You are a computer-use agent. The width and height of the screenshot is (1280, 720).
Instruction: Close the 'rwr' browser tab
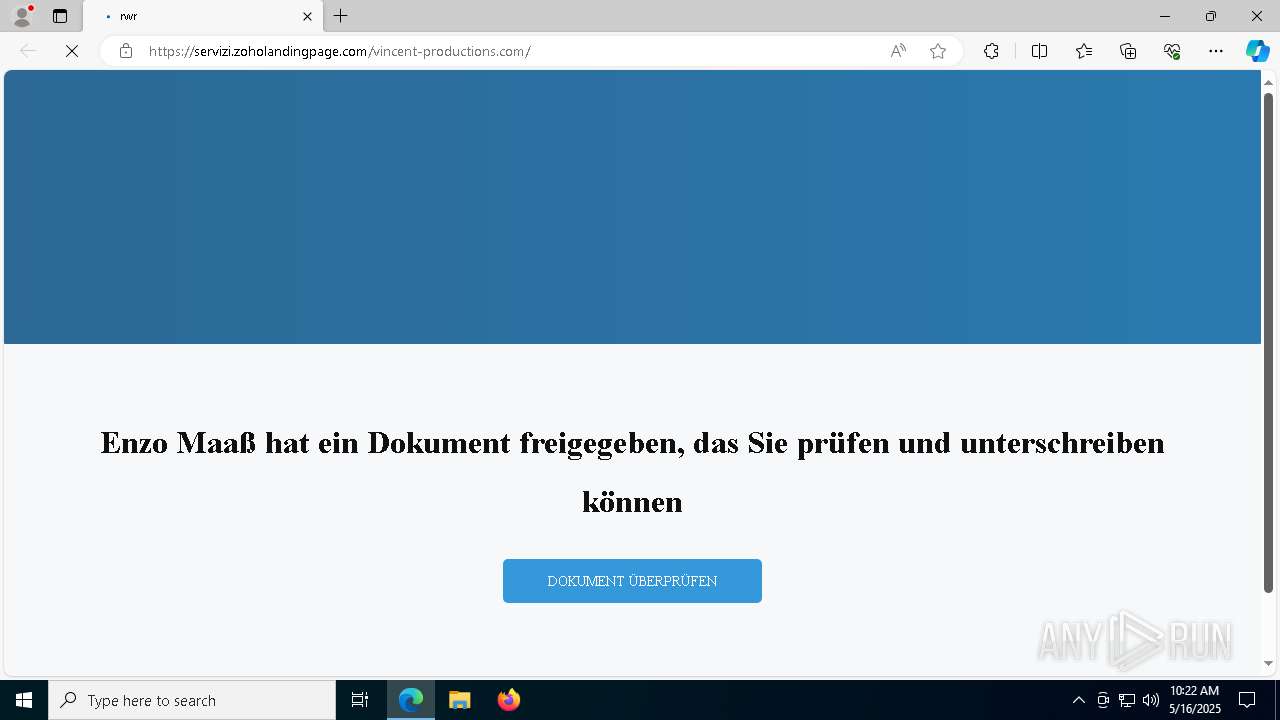(x=307, y=16)
